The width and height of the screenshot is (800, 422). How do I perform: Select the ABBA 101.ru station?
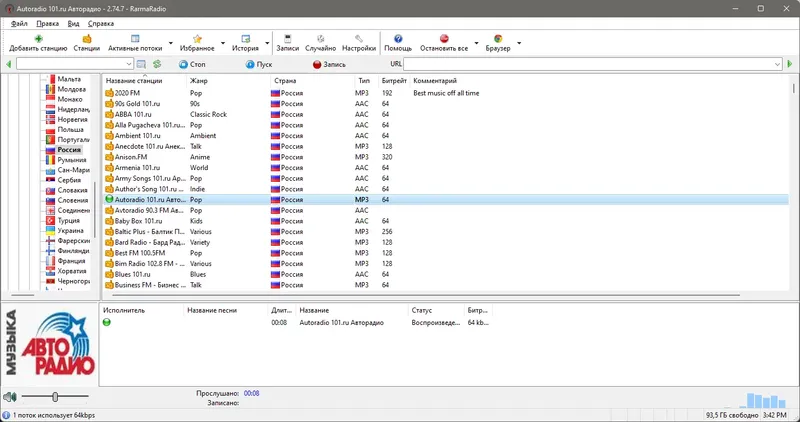[445, 114]
